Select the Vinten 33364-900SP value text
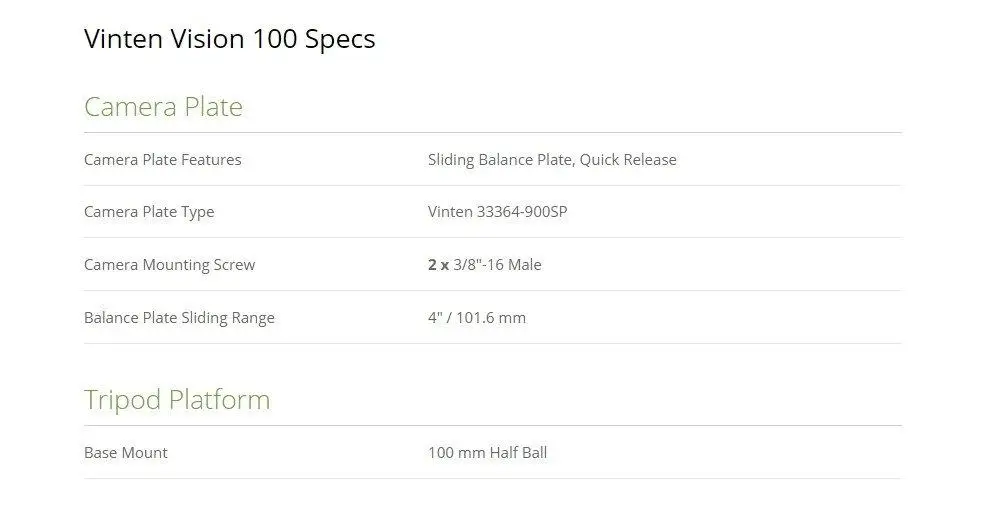Viewport: 995px width, 506px height. point(498,212)
